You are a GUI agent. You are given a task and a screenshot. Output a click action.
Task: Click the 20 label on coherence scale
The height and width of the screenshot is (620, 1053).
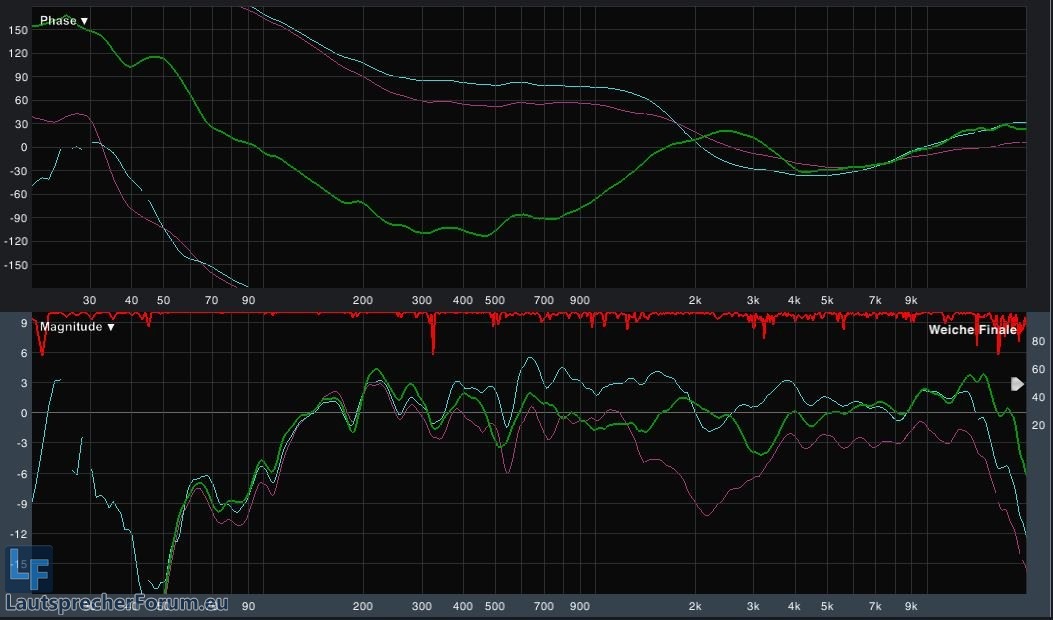click(x=1038, y=426)
